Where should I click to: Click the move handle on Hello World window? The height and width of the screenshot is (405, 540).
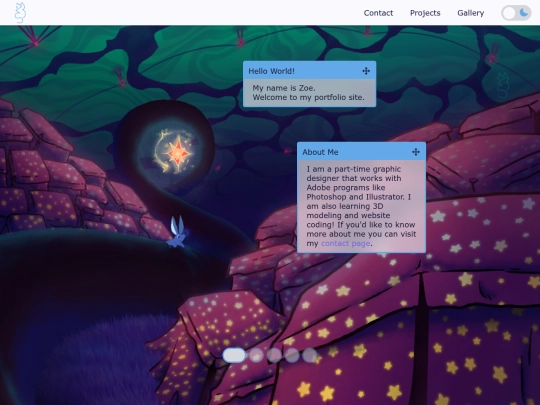[x=366, y=71]
